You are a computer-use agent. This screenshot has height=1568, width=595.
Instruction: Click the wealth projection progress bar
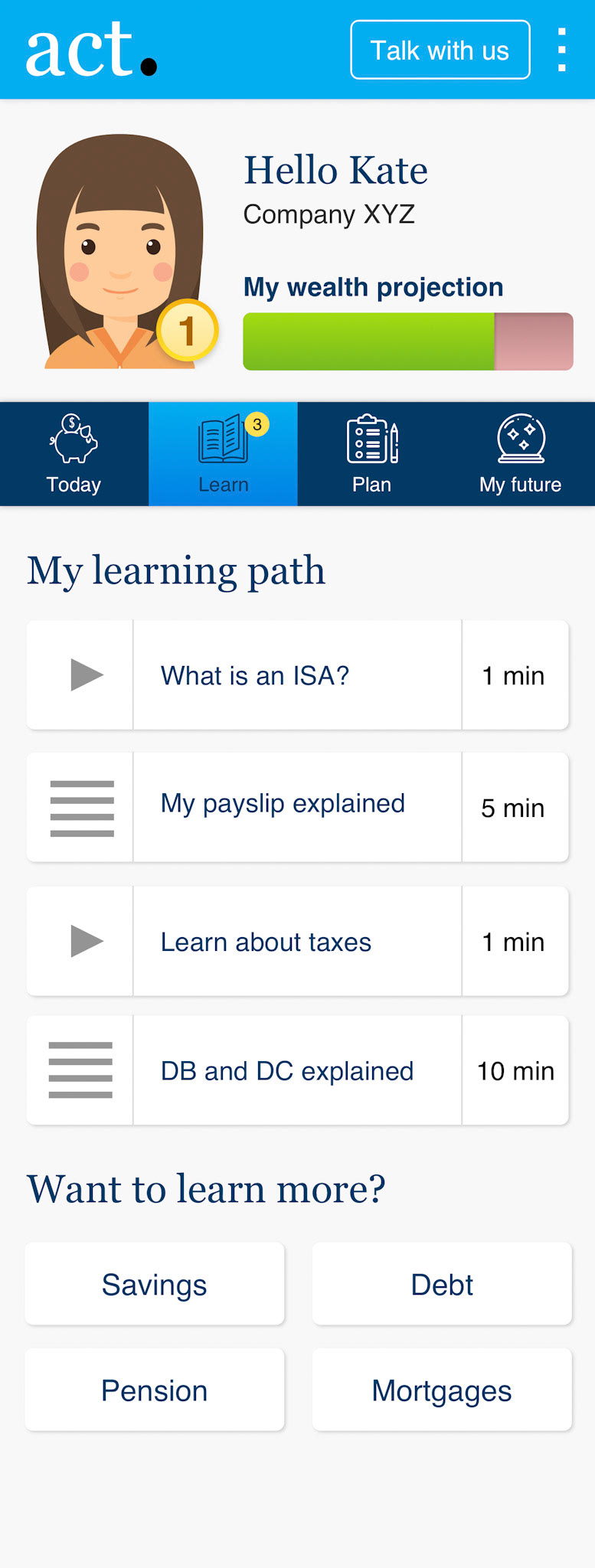pos(407,341)
